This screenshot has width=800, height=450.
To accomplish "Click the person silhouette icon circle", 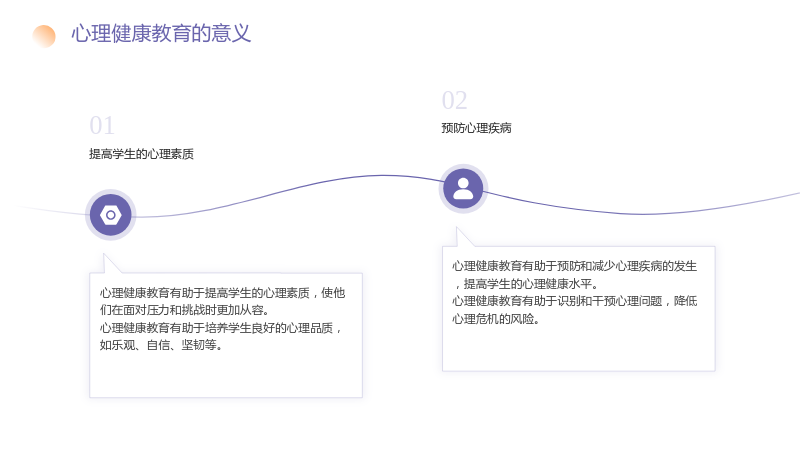I will coord(463,189).
